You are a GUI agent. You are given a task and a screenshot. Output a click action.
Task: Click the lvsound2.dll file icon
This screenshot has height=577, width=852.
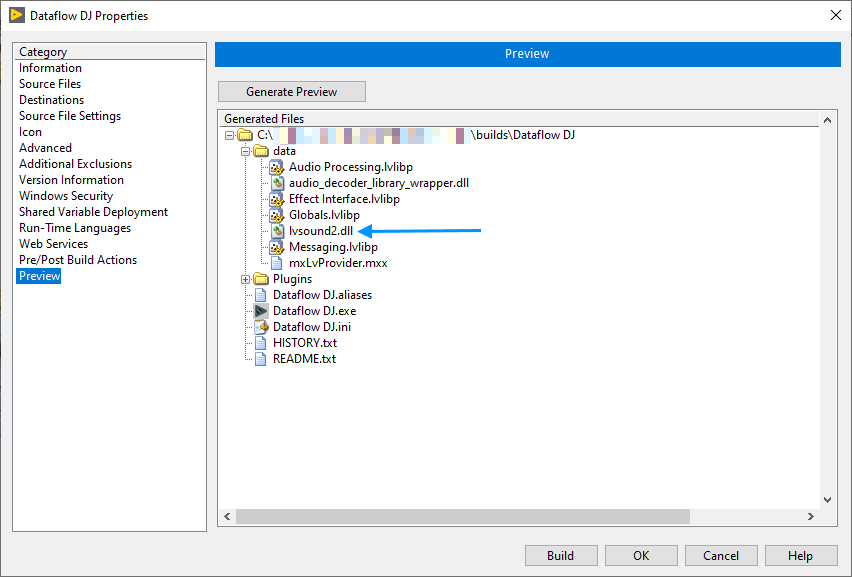point(277,231)
